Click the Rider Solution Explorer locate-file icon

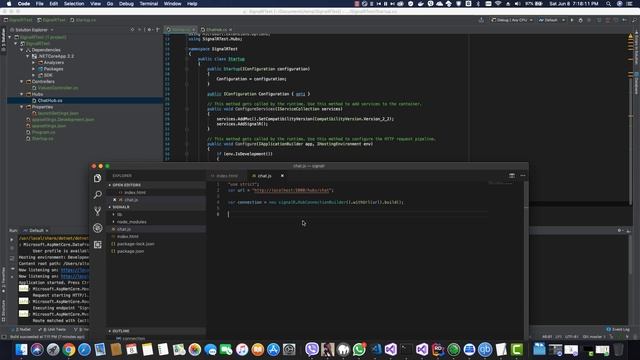pos(132,30)
